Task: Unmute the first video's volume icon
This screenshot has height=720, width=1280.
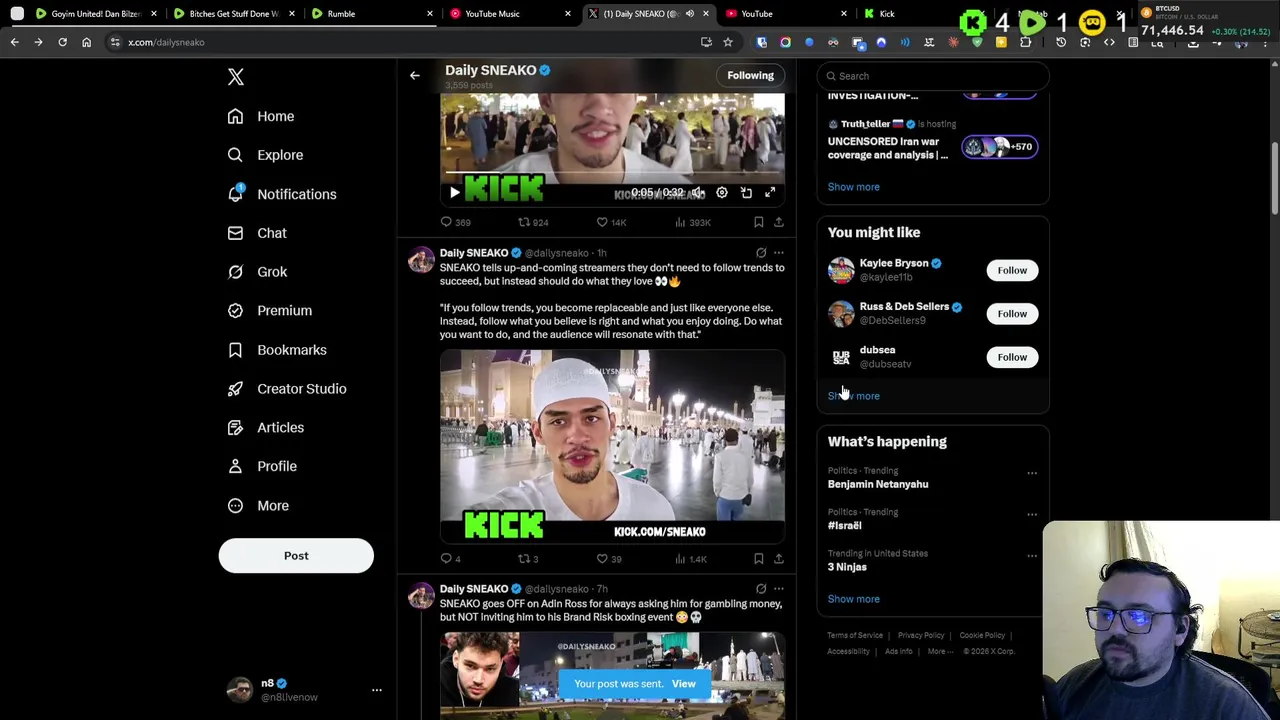Action: [x=697, y=193]
